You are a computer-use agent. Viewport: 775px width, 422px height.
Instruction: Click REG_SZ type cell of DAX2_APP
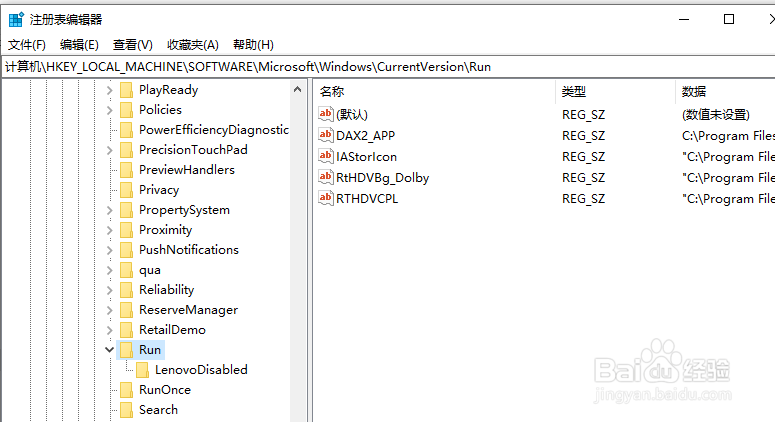[583, 135]
